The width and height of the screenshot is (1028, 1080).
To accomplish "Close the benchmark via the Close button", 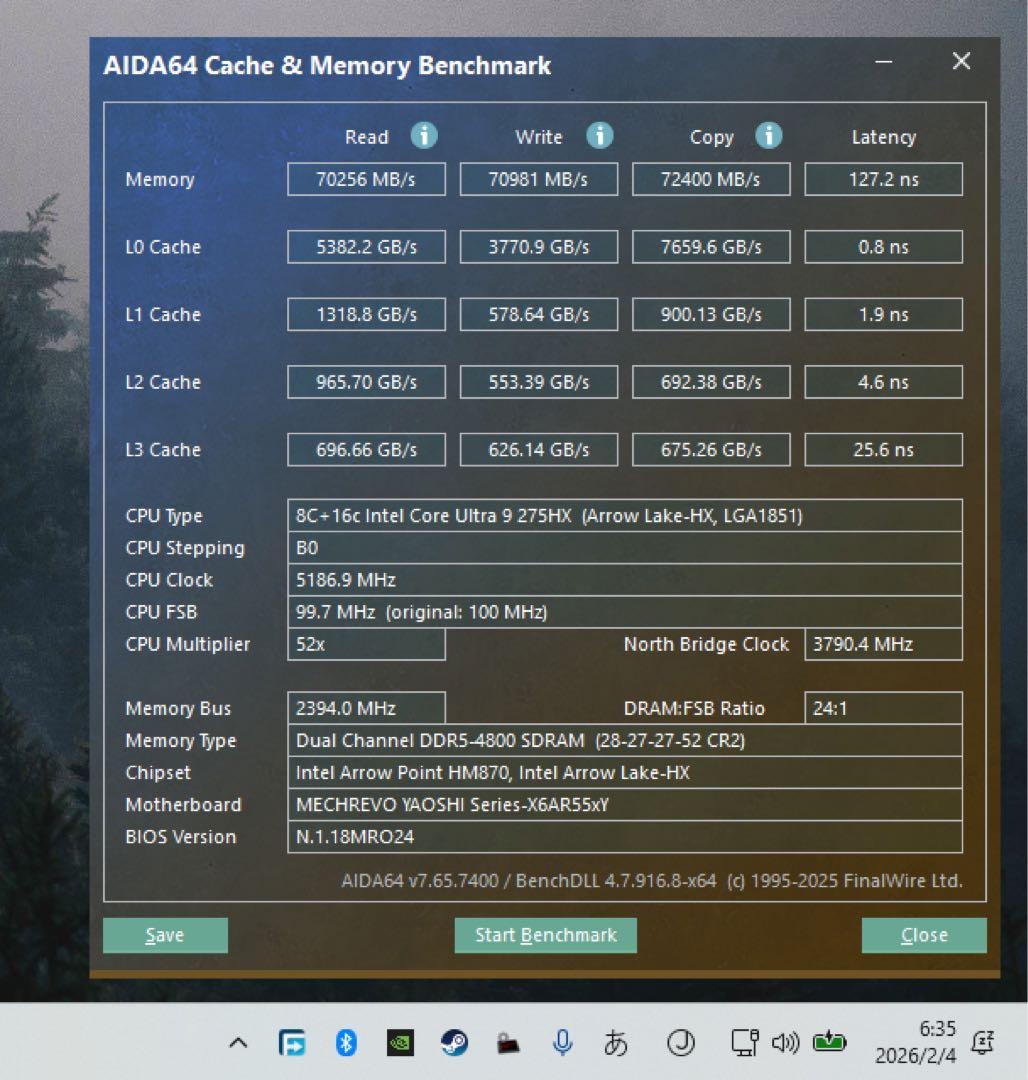I will coord(923,935).
